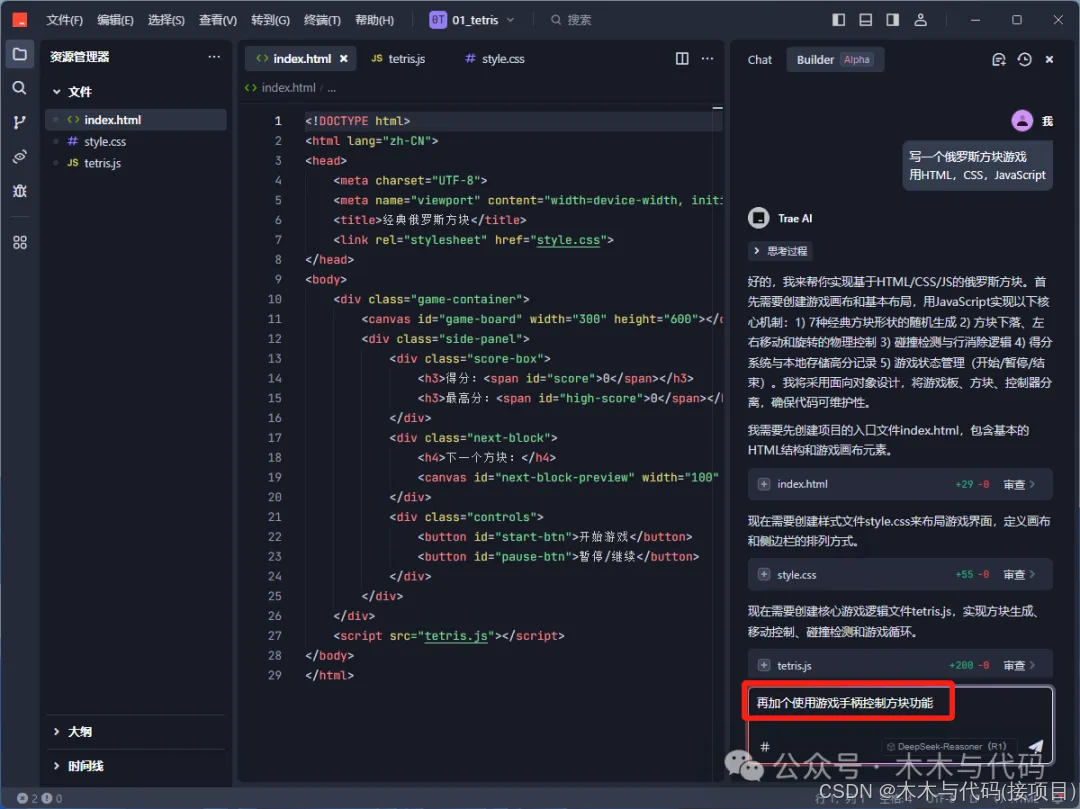The image size is (1080, 809).
Task: Collapse the 文件 folder section
Action: click(72, 92)
